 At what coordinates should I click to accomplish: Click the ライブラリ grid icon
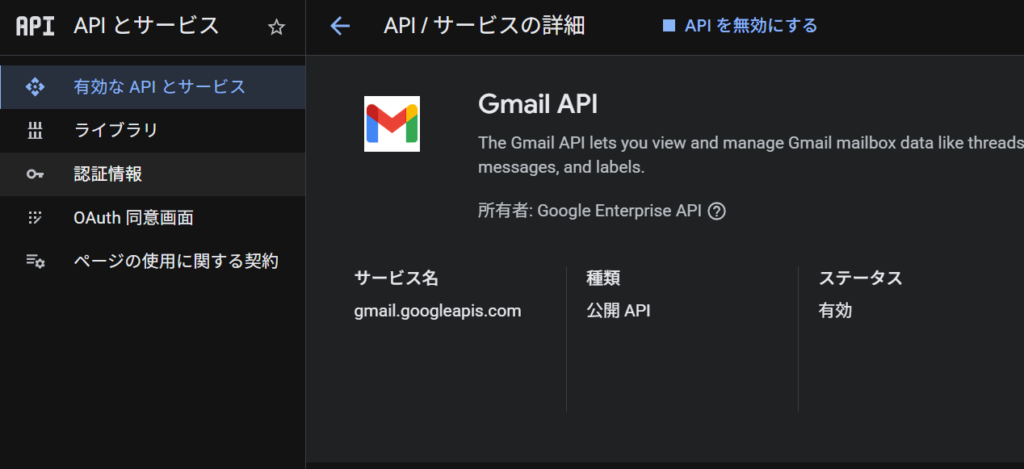pyautogui.click(x=35, y=130)
